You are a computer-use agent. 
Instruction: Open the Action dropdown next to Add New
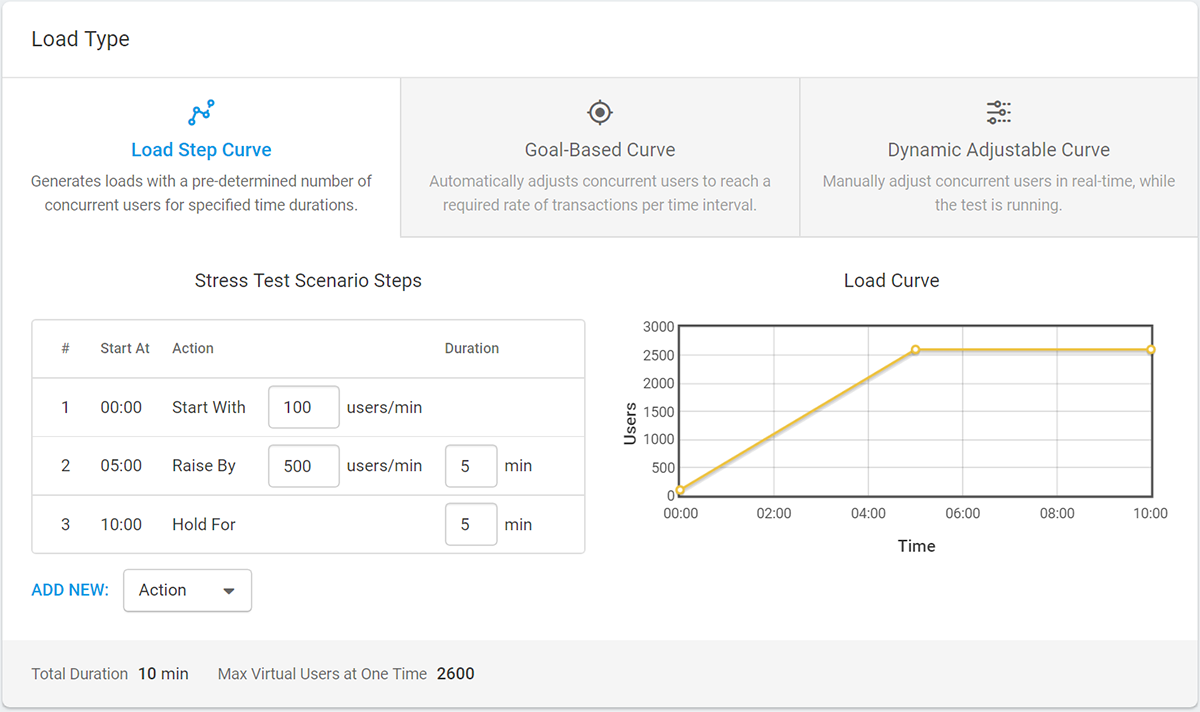(x=187, y=590)
